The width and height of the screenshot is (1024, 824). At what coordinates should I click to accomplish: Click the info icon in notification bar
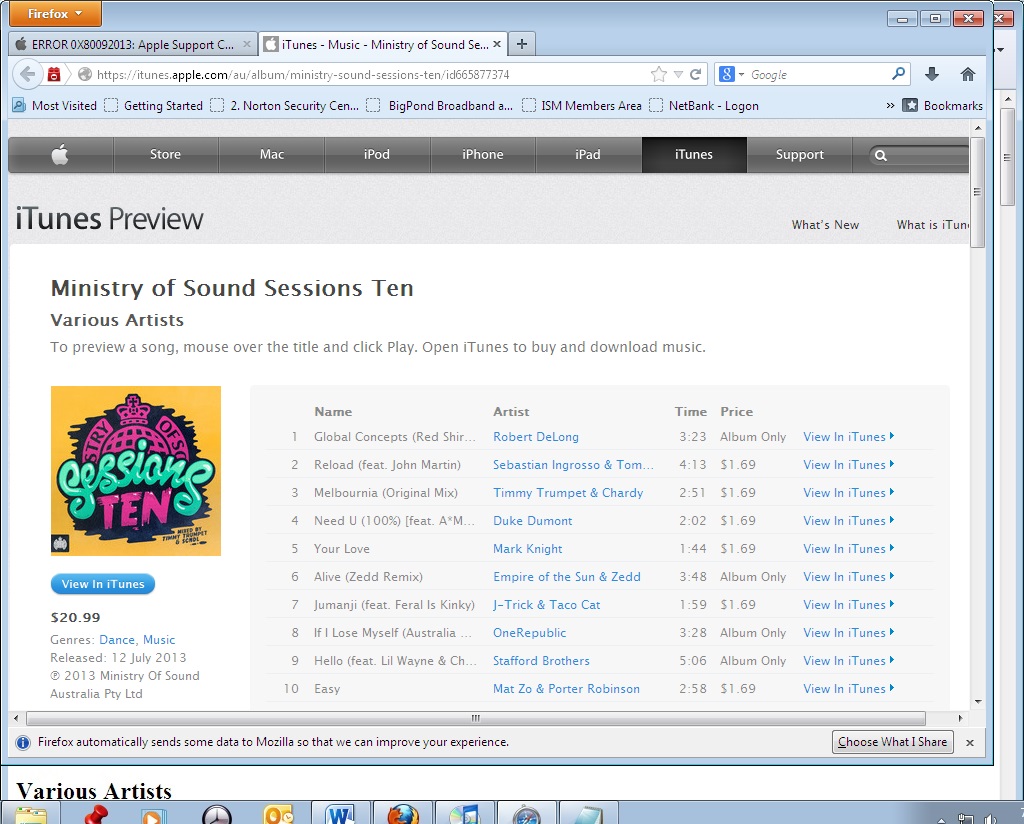tap(23, 742)
